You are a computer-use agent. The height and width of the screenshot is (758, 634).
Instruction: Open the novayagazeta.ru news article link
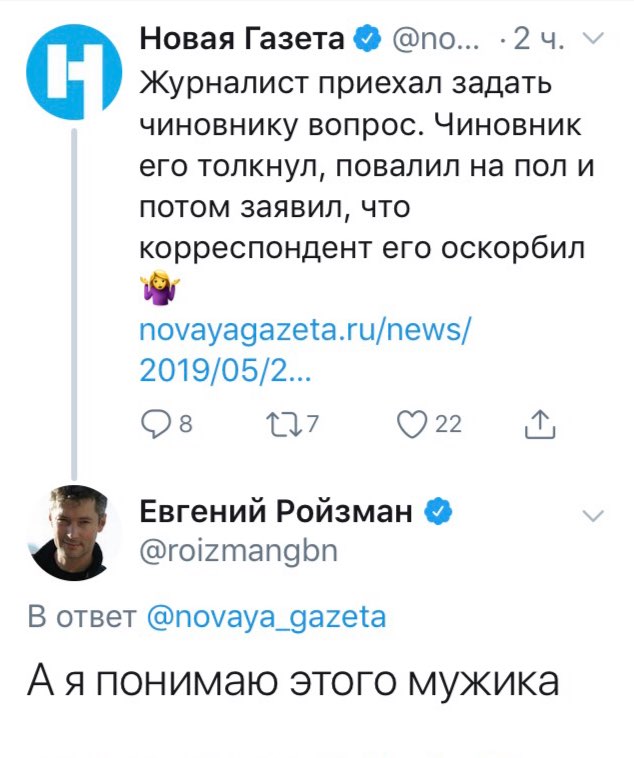pyautogui.click(x=300, y=350)
